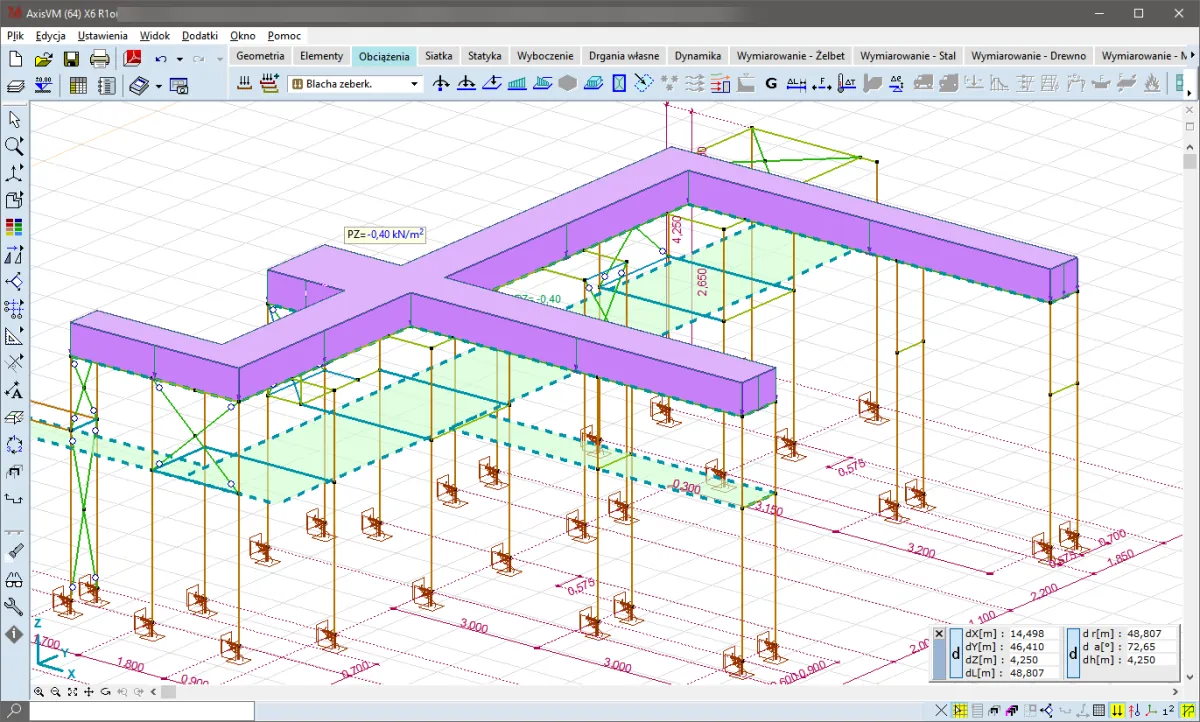Switch to the Wymiarowanie - Stal tab
1200x722 pixels.
tap(910, 56)
